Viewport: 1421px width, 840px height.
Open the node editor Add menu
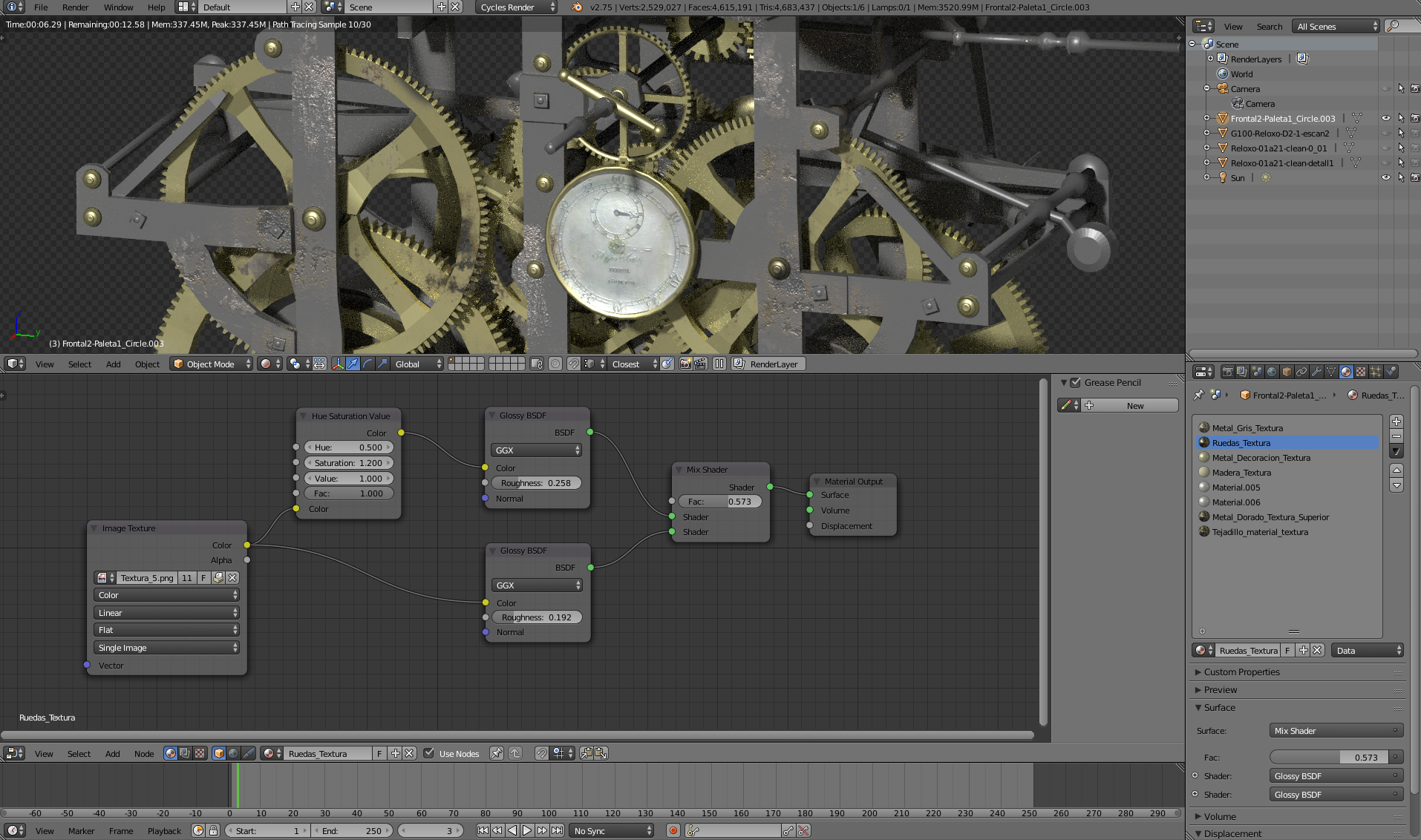click(112, 753)
